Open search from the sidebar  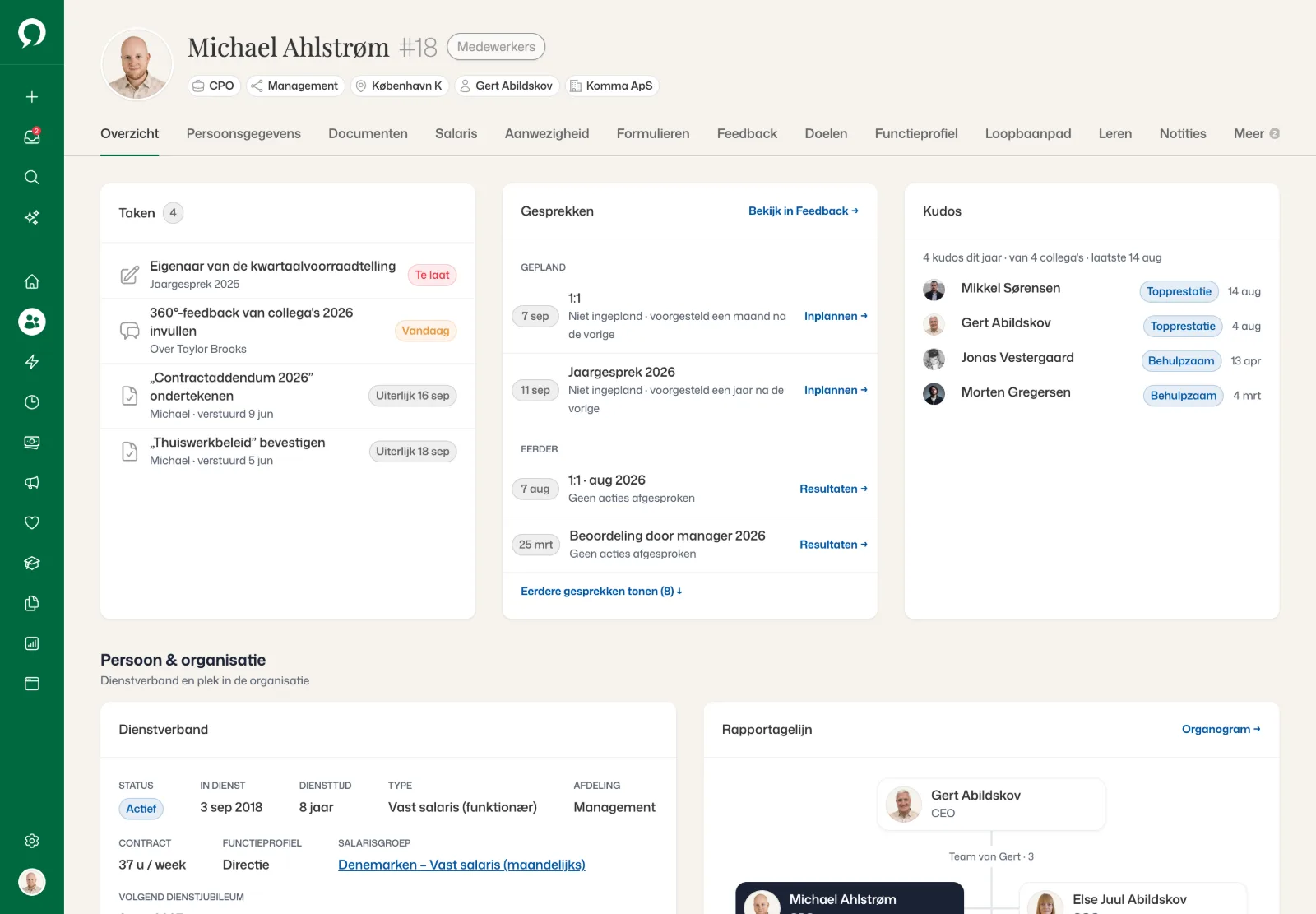click(x=32, y=177)
